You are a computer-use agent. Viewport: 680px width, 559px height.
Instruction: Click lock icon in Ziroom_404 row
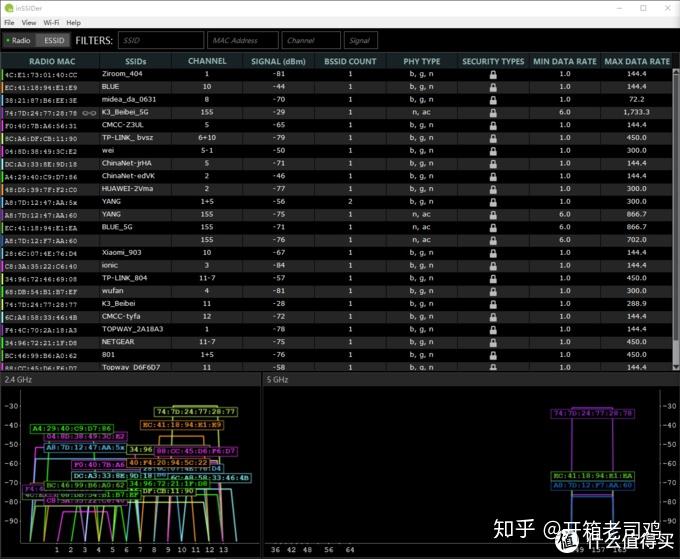point(493,75)
